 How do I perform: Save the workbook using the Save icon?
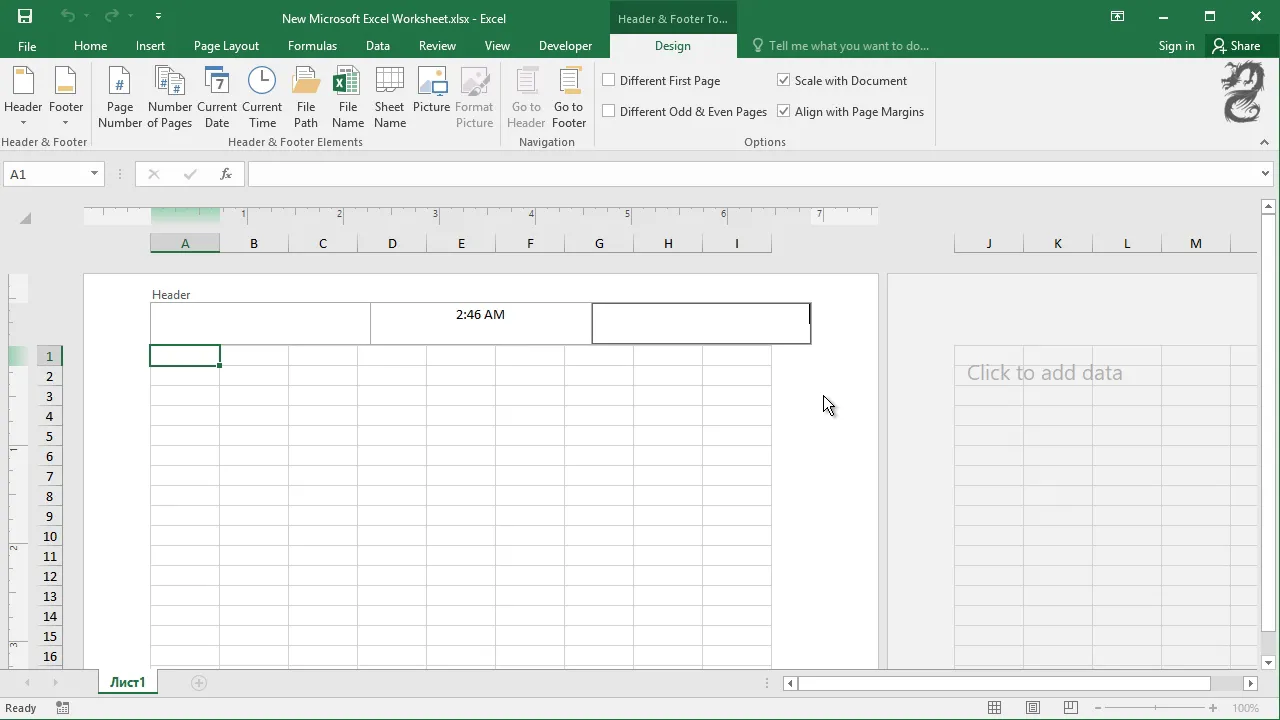click(25, 17)
